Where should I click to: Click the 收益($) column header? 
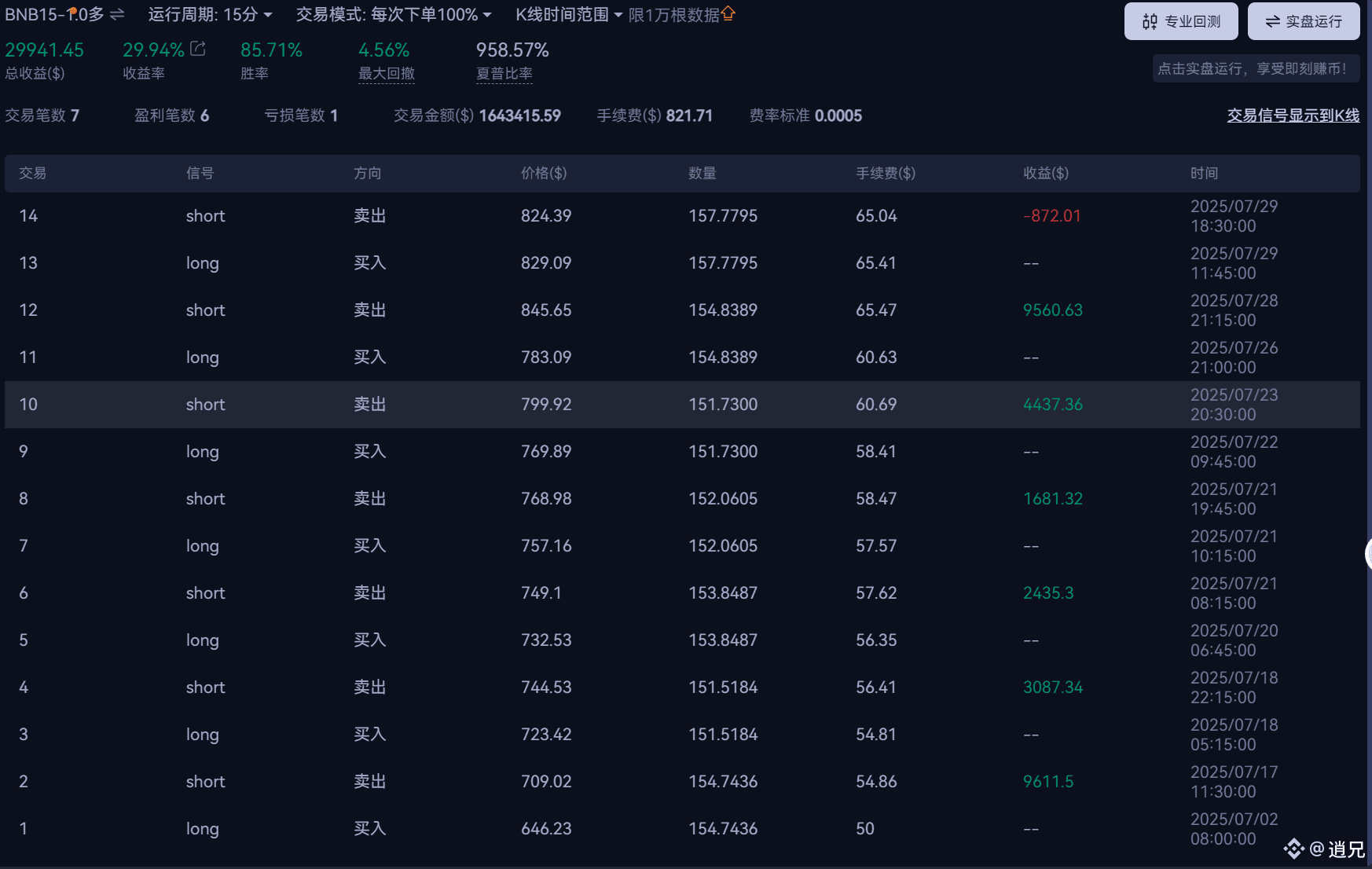click(1046, 173)
